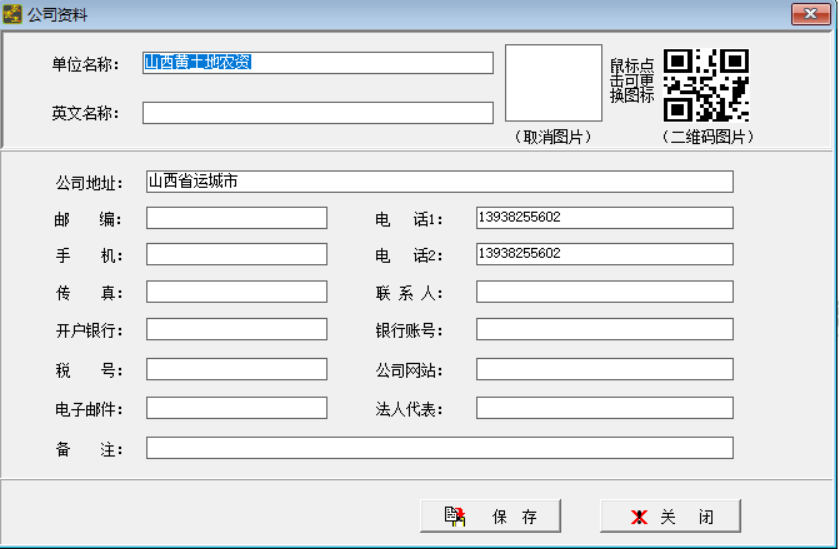
Task: Click the 保存 button
Action: pyautogui.click(x=491, y=516)
